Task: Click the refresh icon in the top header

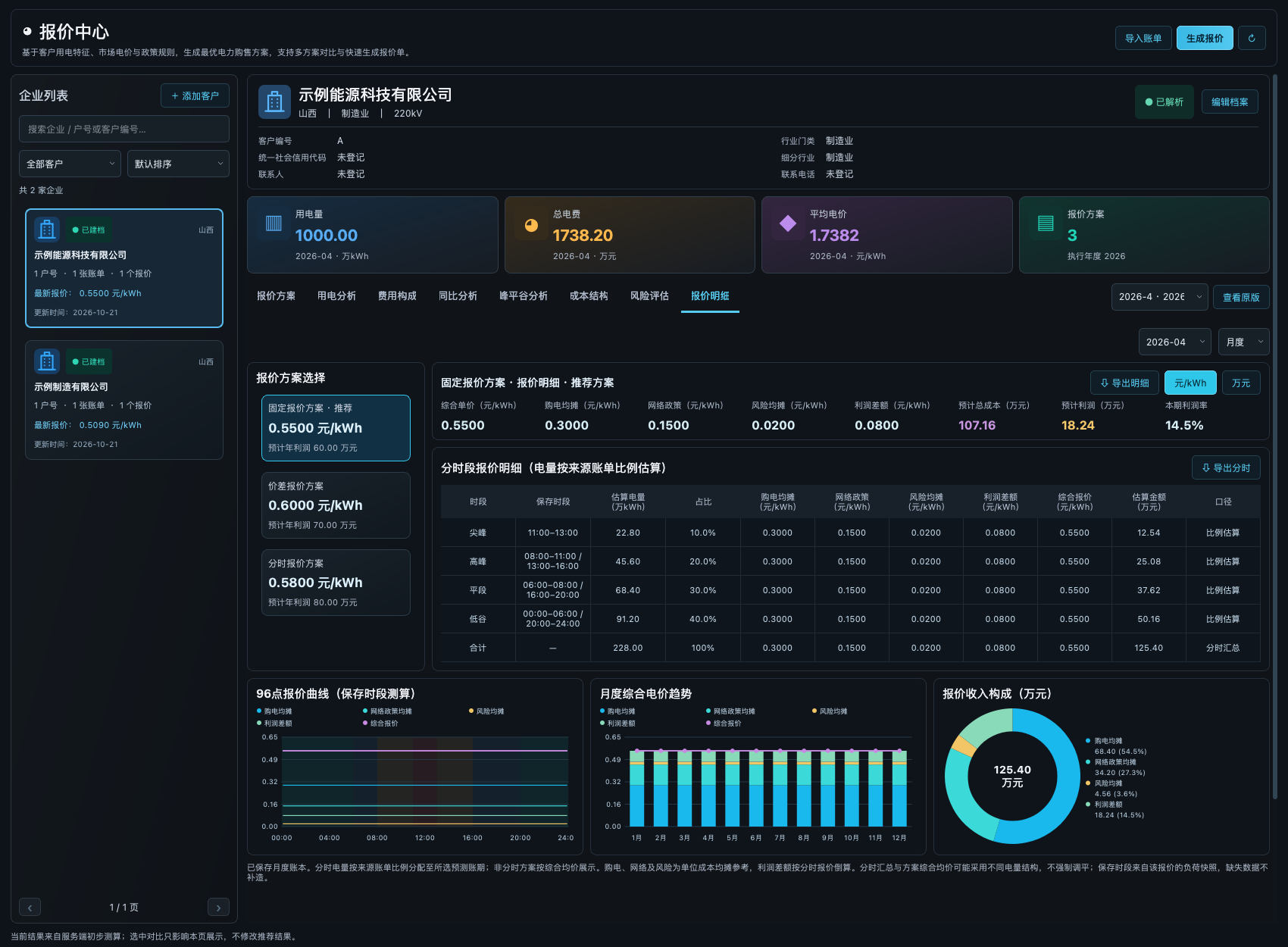Action: coord(1252,38)
